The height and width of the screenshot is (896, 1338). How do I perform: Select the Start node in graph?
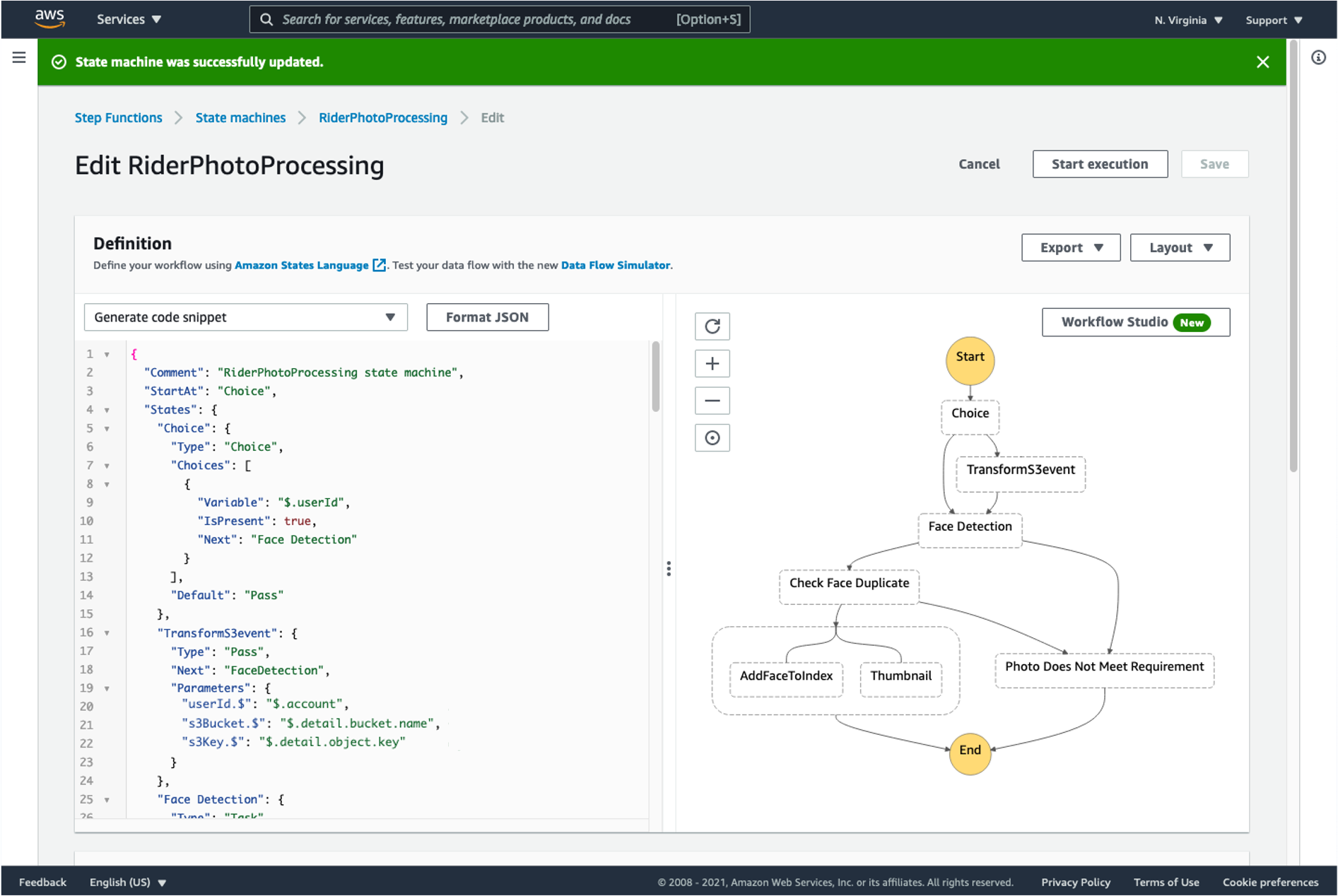pos(970,360)
